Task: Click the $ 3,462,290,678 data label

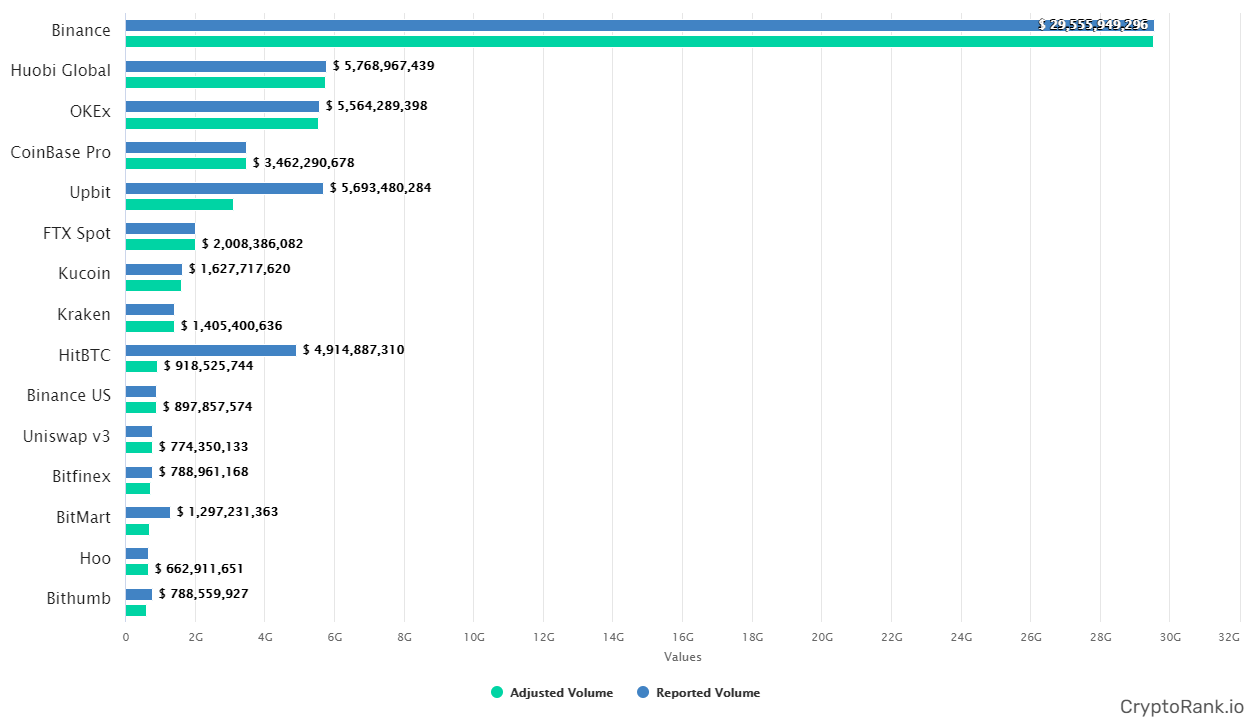Action: (304, 163)
